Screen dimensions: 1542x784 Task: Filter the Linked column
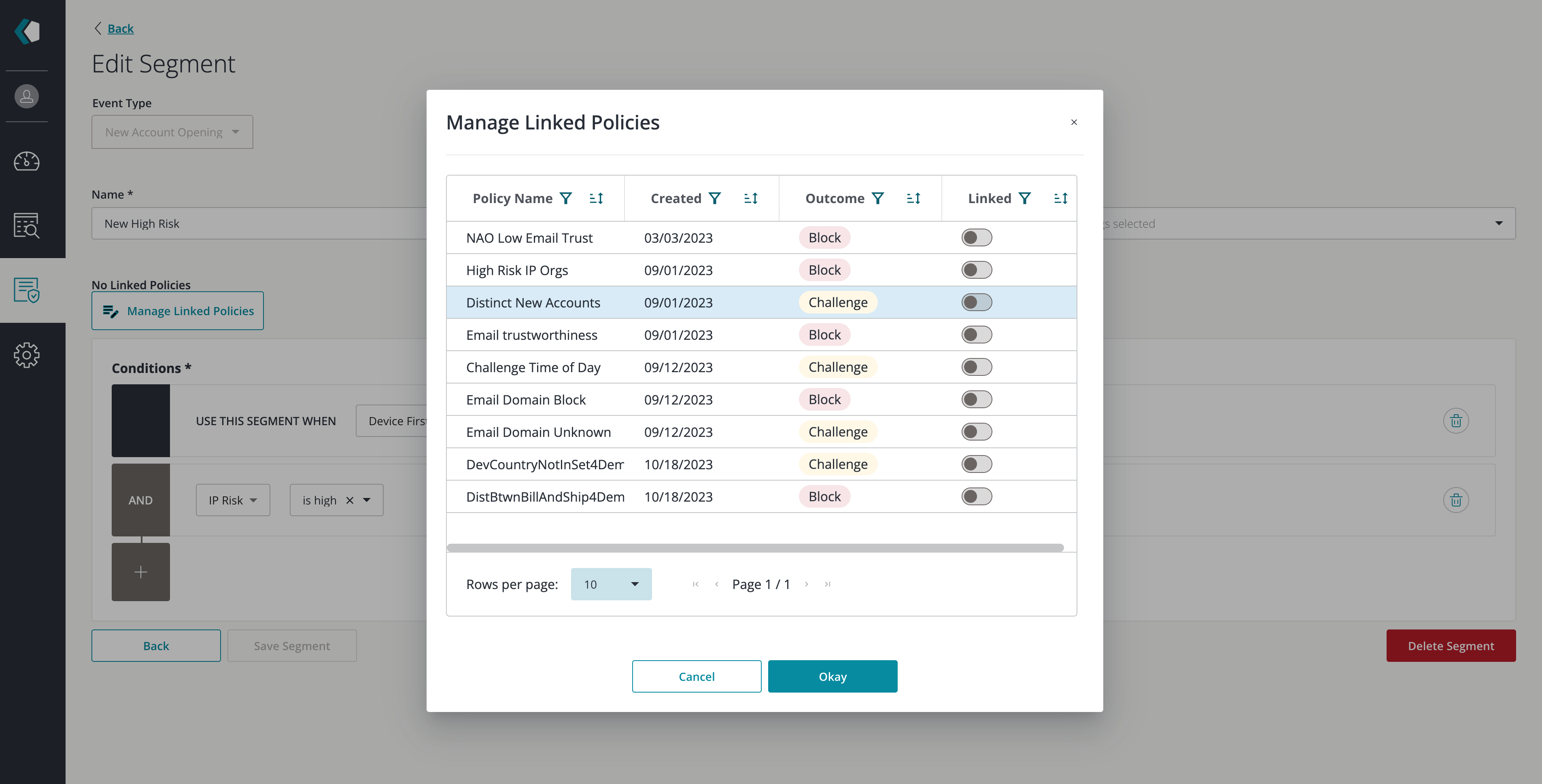(x=1025, y=198)
